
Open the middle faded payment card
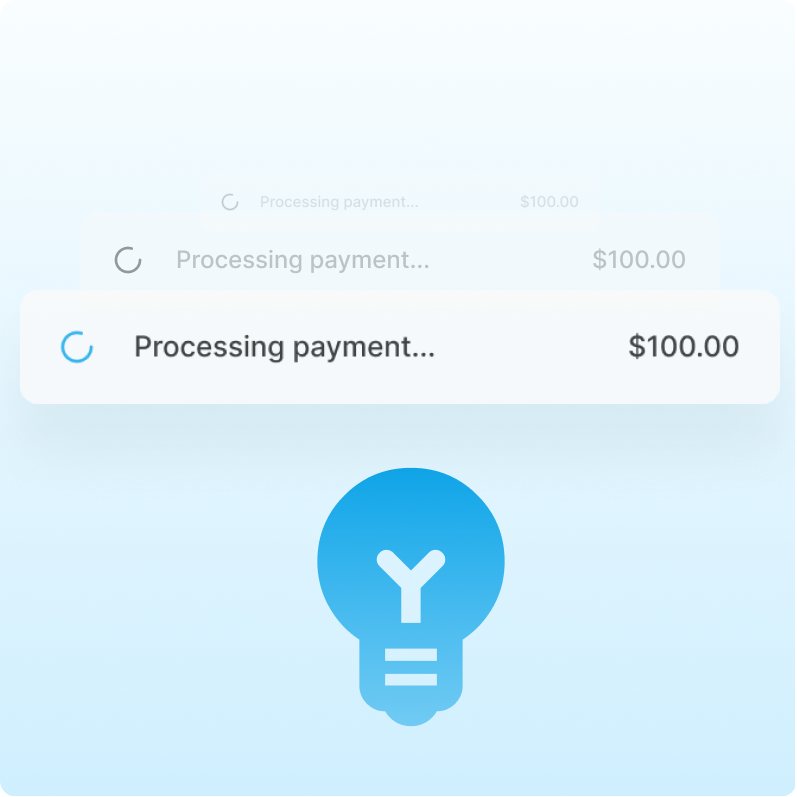(x=400, y=254)
